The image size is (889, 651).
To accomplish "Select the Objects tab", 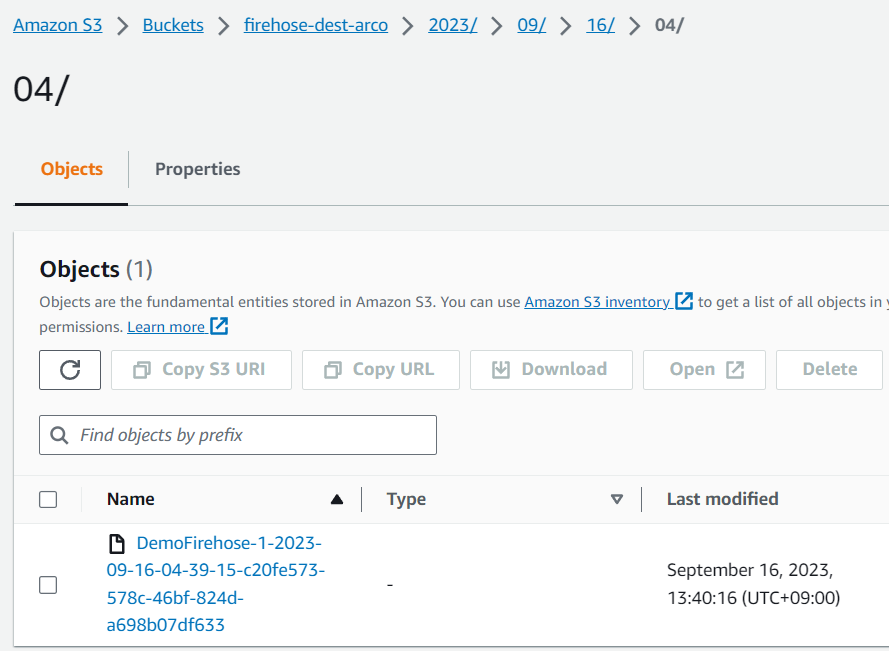I will click(71, 169).
